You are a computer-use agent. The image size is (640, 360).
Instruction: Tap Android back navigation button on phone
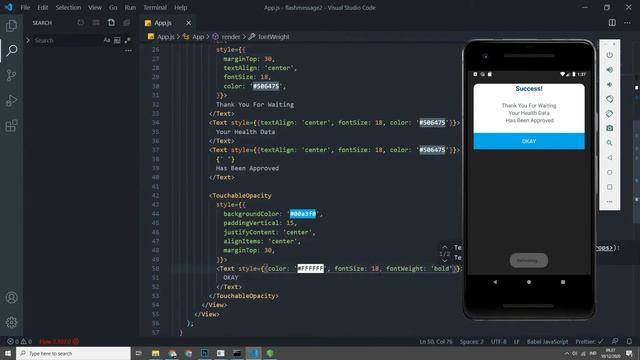point(495,282)
